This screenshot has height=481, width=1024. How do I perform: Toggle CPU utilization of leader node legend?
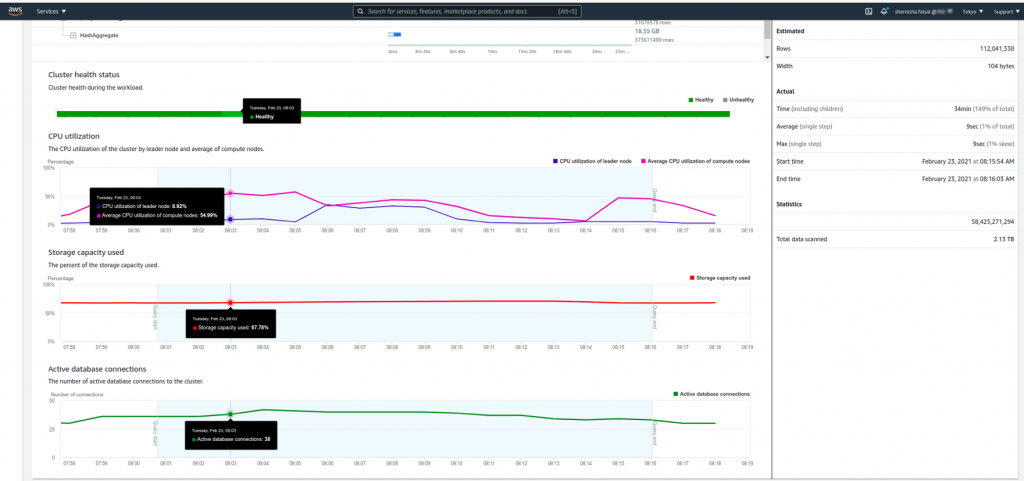click(x=592, y=161)
